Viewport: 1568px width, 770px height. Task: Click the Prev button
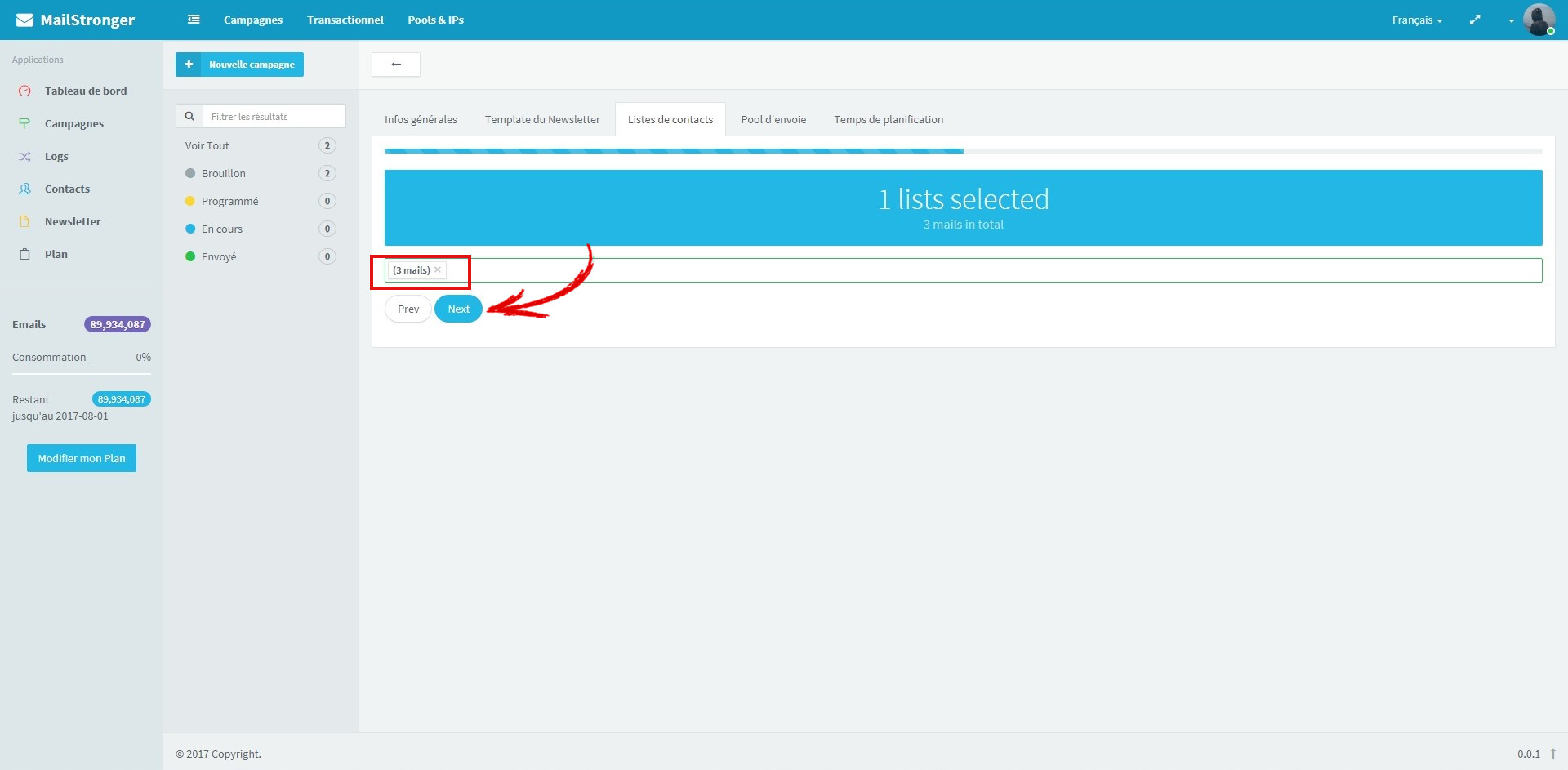click(x=408, y=309)
